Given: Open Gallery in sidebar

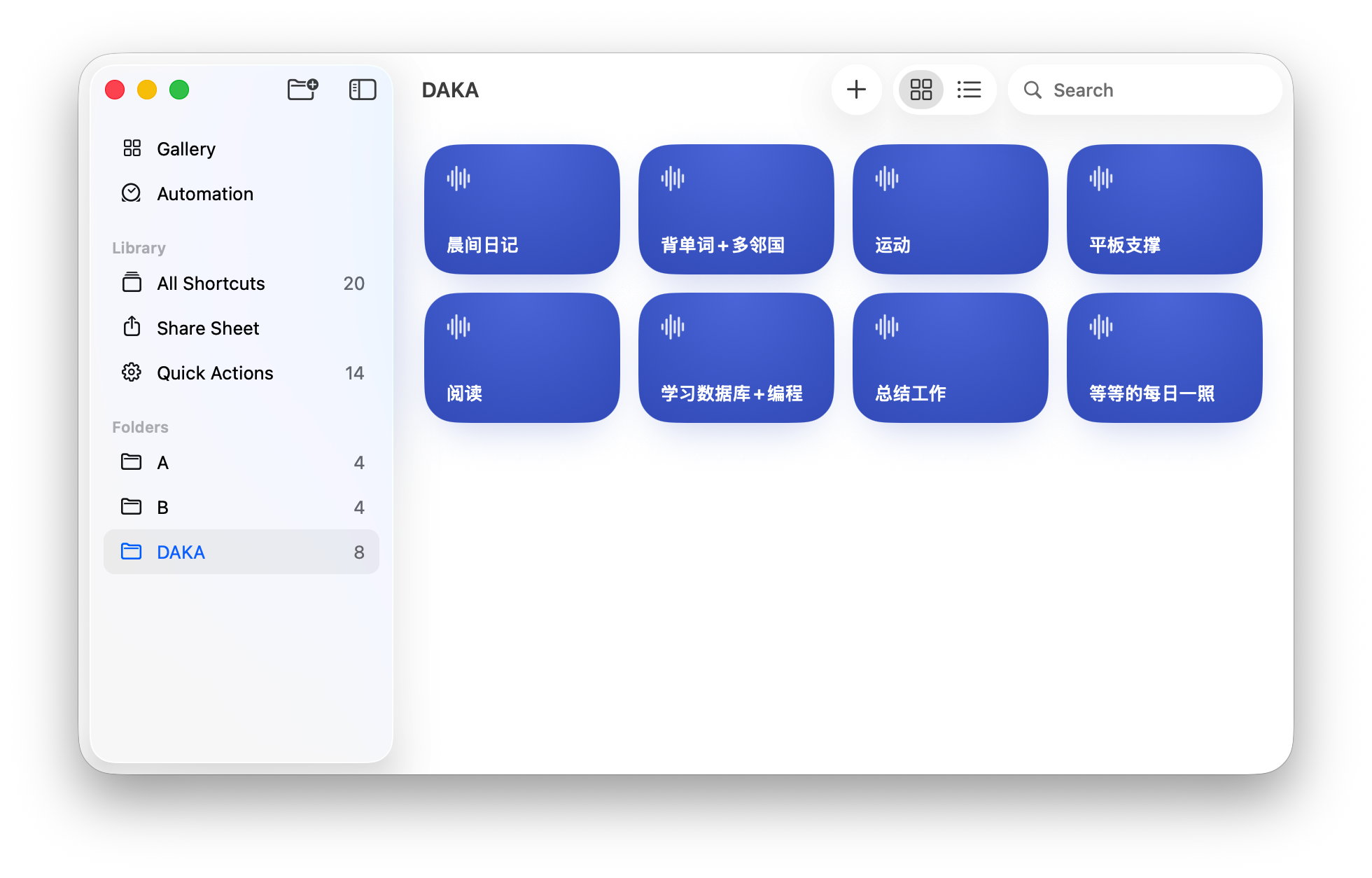Looking at the screenshot, I should tap(186, 149).
